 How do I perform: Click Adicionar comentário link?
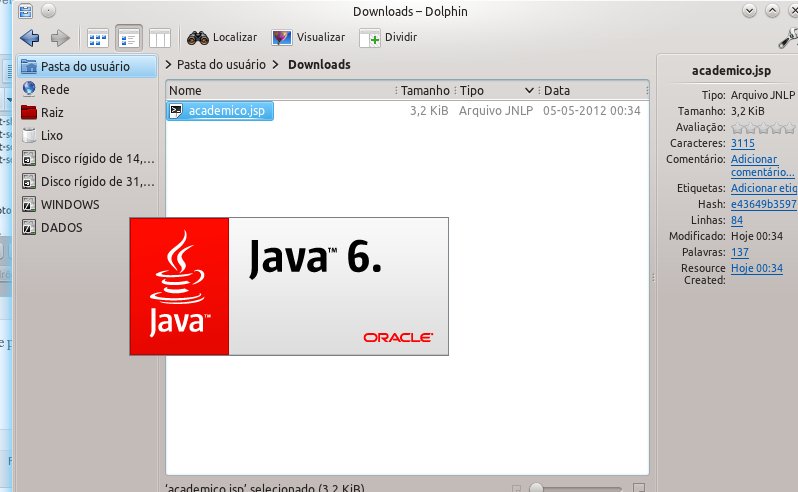(762, 166)
